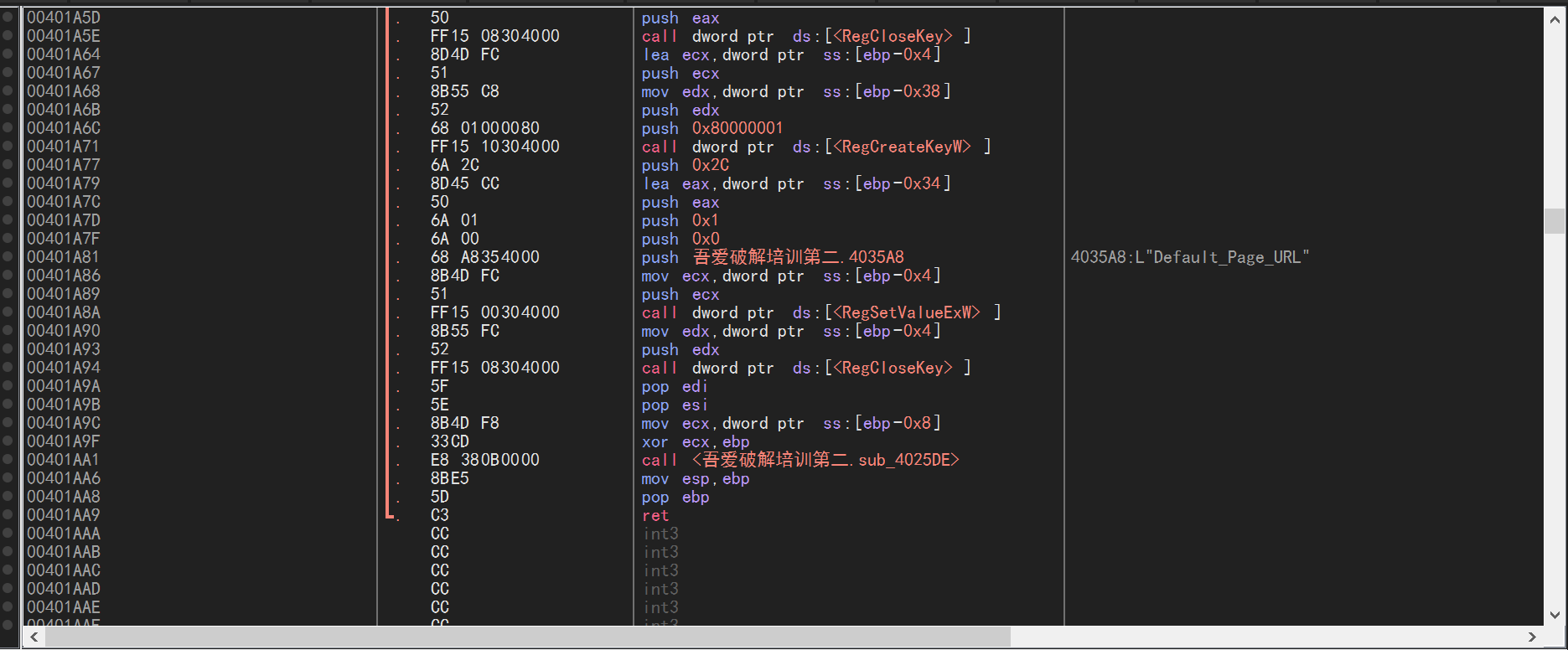The height and width of the screenshot is (650, 1568).
Task: Select the lea eax,[ebp-0x34] instruction
Action: (796, 183)
